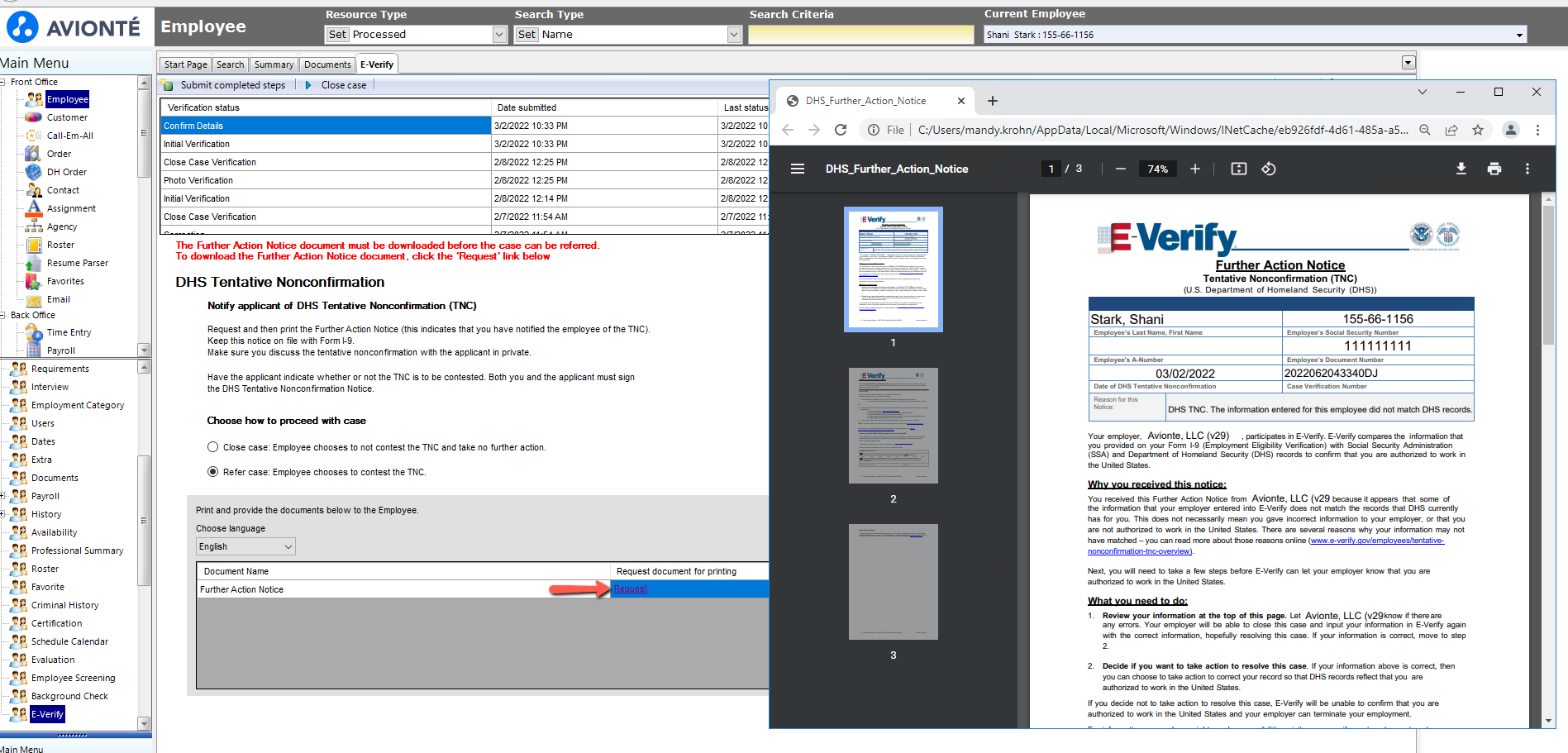Open Background Check in the employee menu
The image size is (1568, 753).
click(x=69, y=696)
